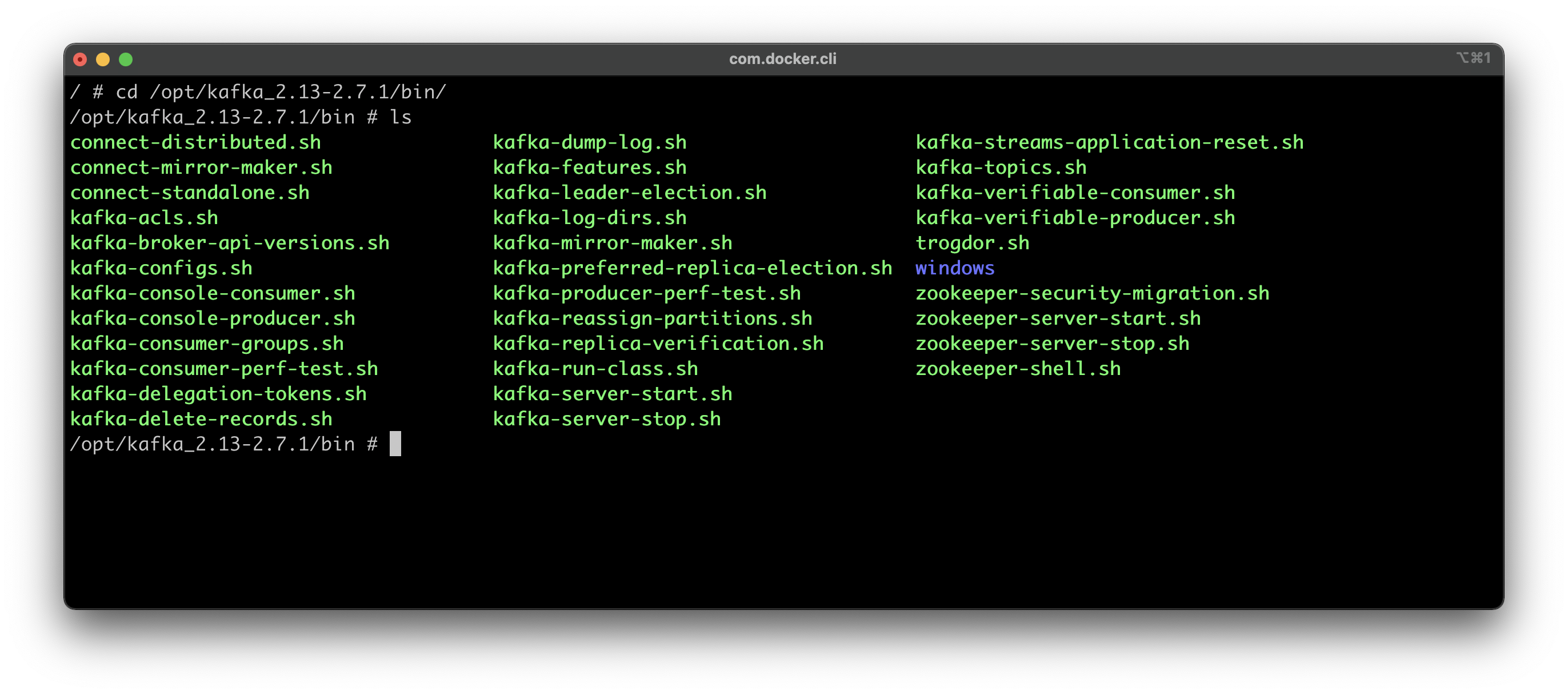
Task: Click kafka-console-consumer.sh filename
Action: tap(213, 293)
